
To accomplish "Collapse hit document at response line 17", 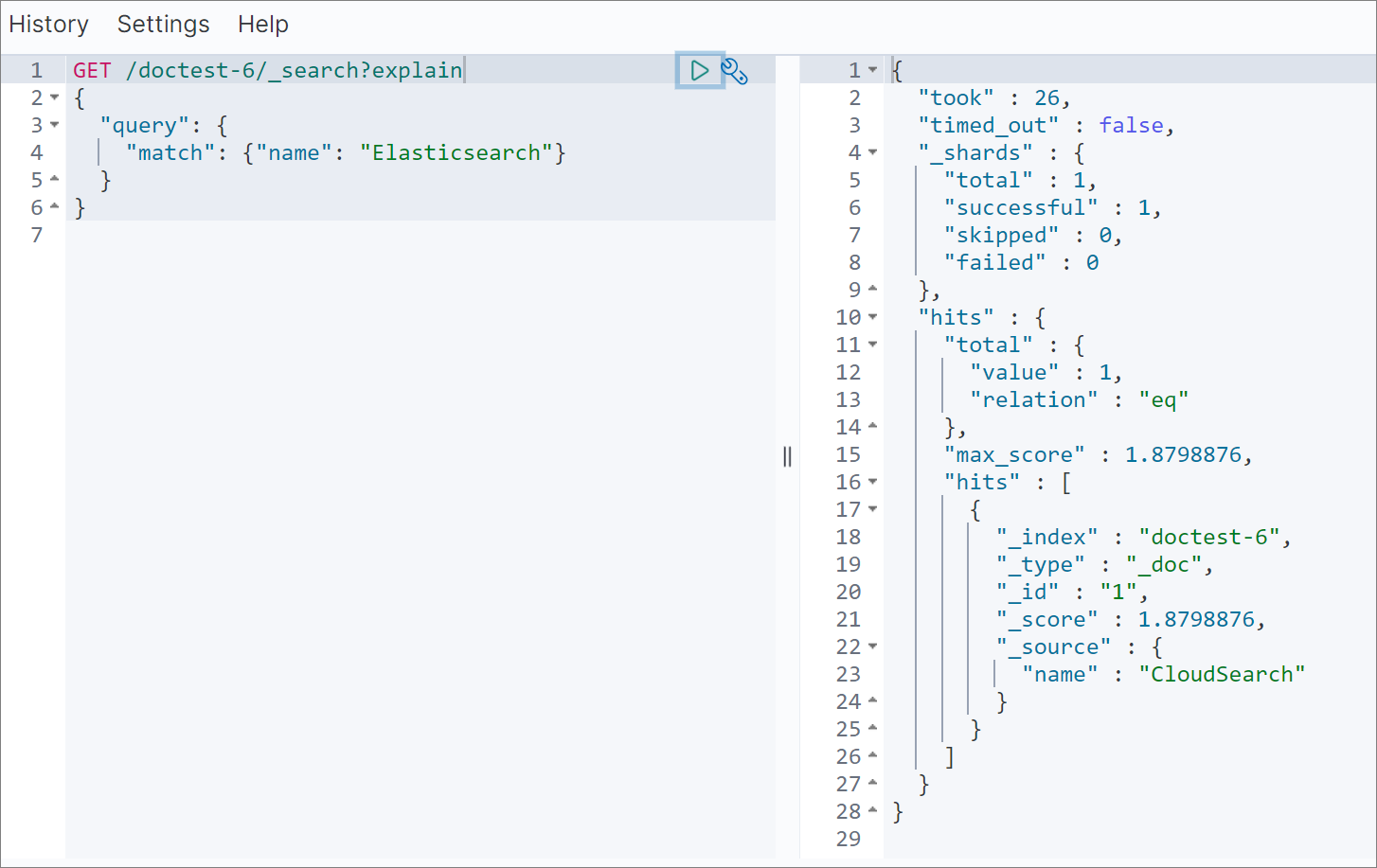I will point(873,509).
